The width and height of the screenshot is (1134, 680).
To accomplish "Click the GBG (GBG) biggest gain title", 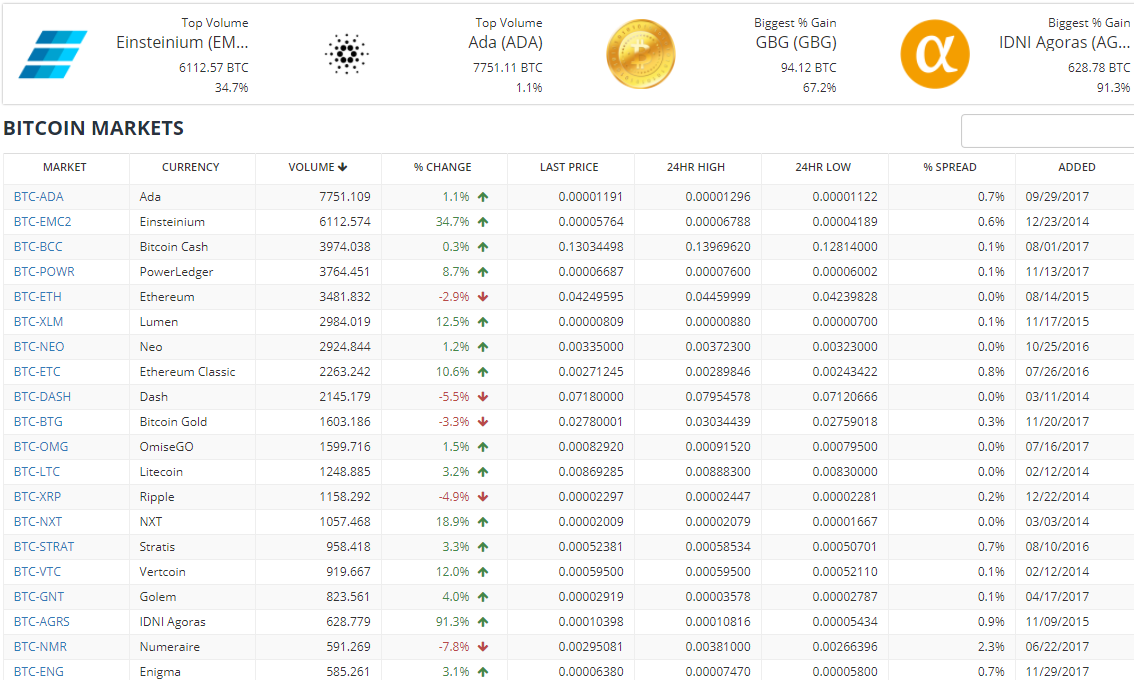I will point(796,43).
